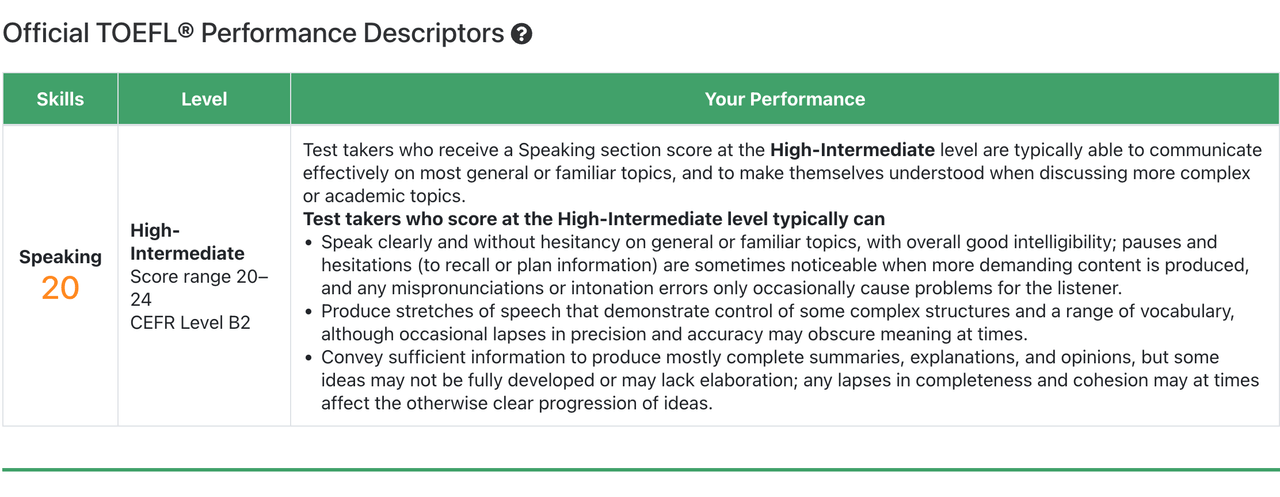The image size is (1280, 497).
Task: Click the phrase "clear progression of ideas"
Action: (x=611, y=403)
